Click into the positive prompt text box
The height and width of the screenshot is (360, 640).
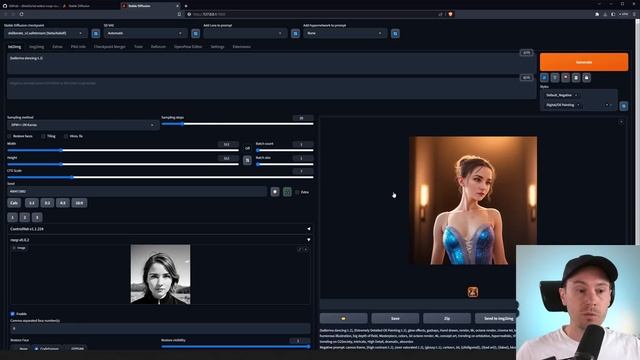point(271,63)
